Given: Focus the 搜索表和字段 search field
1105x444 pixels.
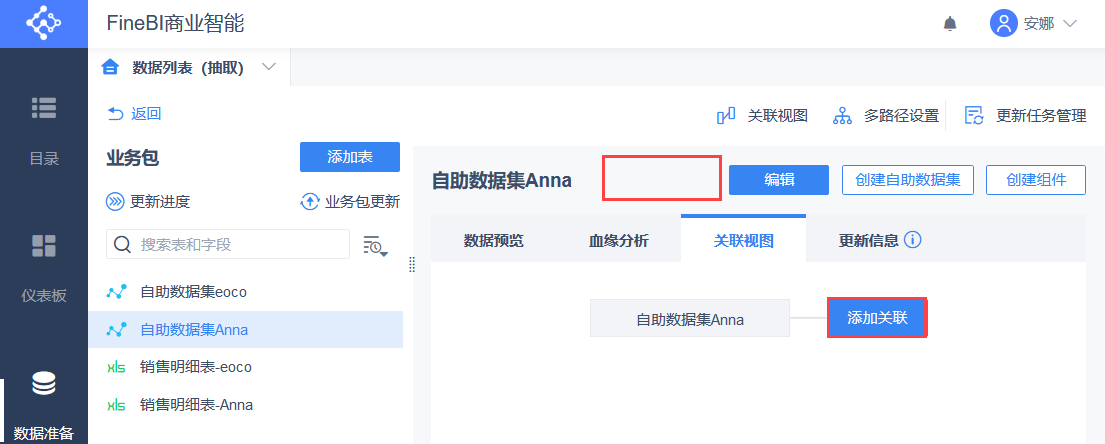Looking at the screenshot, I should (x=228, y=244).
